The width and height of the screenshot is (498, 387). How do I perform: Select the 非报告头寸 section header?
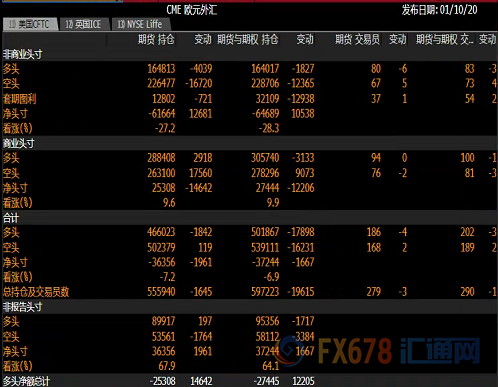23,307
